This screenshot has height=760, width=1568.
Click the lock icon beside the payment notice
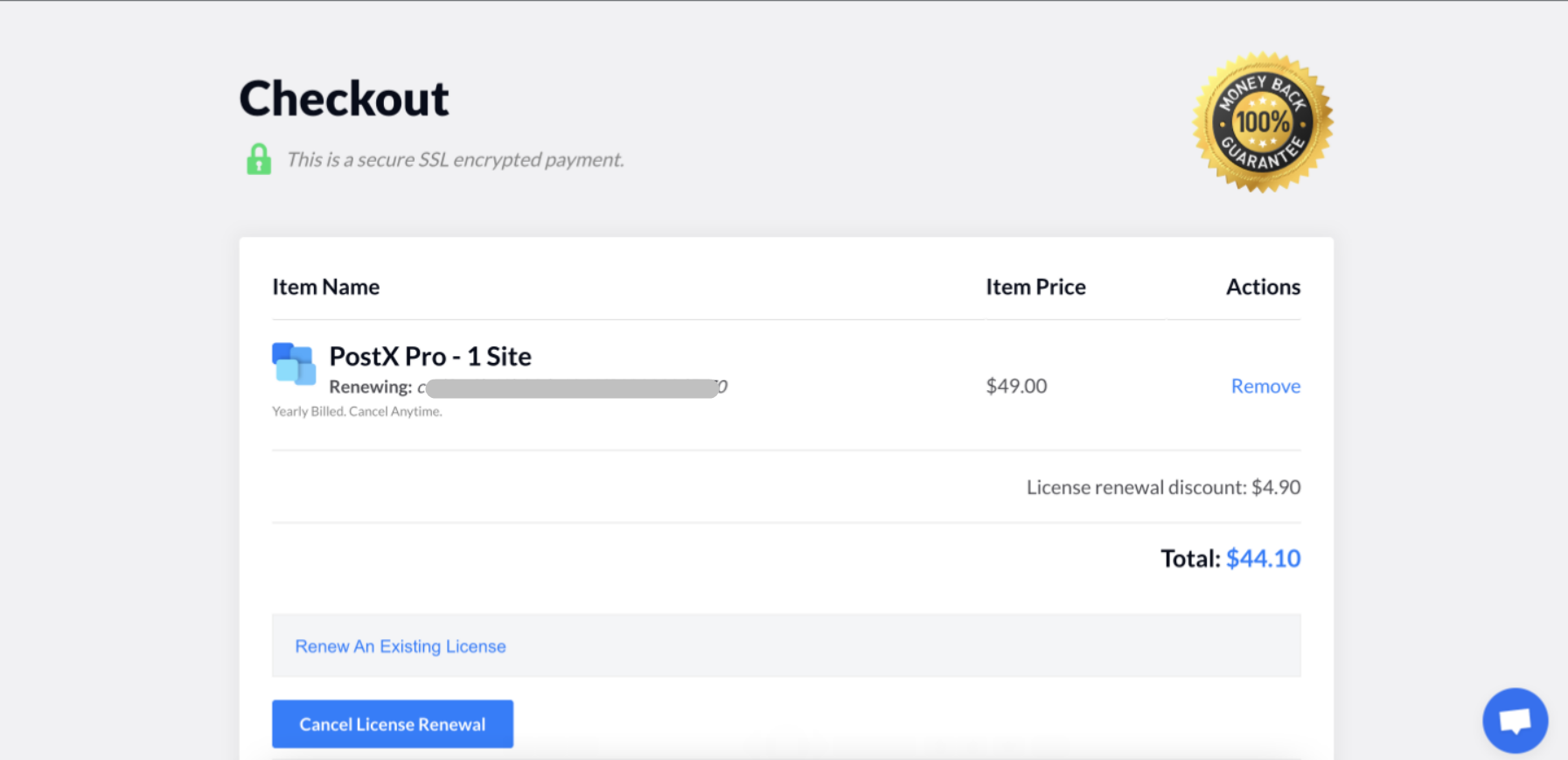[x=257, y=158]
